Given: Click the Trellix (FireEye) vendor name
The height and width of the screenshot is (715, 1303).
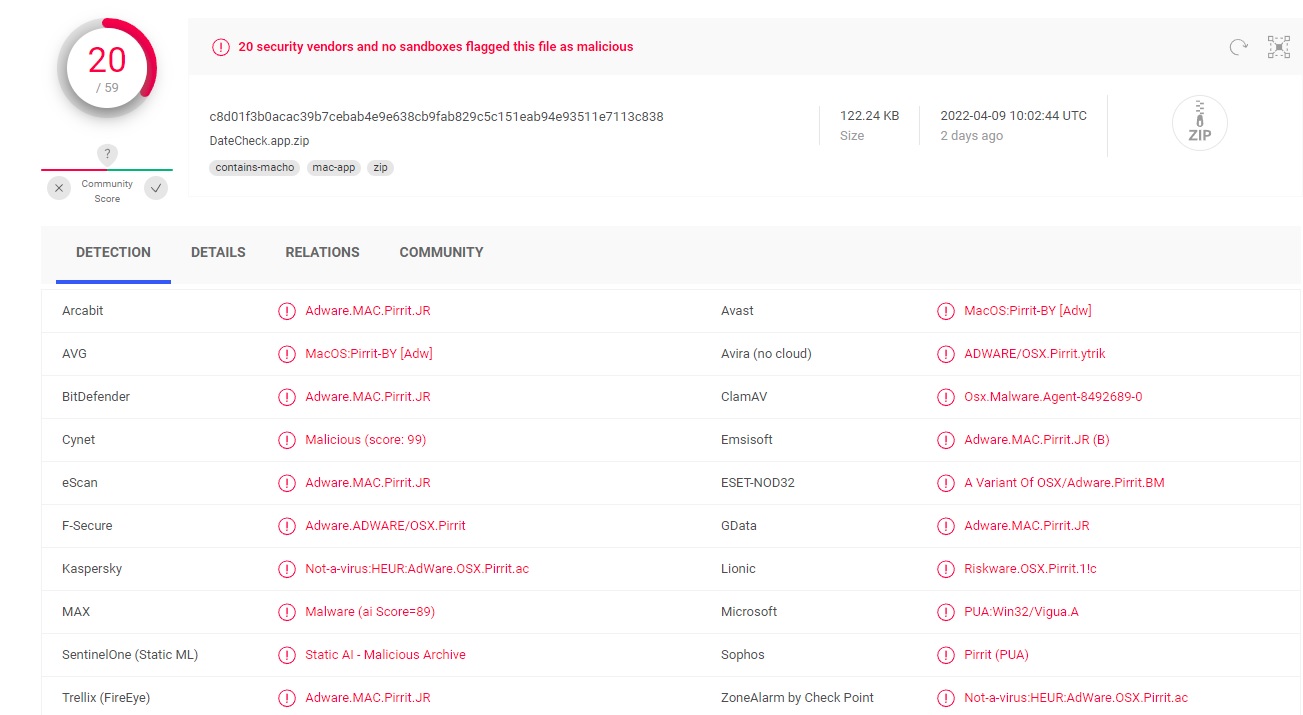Looking at the screenshot, I should 106,698.
